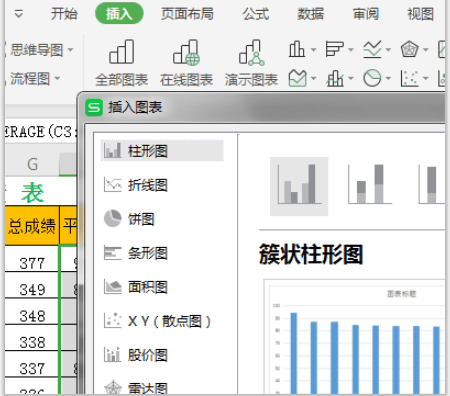Choose stacked column chart subtype thumbnail

(370, 184)
